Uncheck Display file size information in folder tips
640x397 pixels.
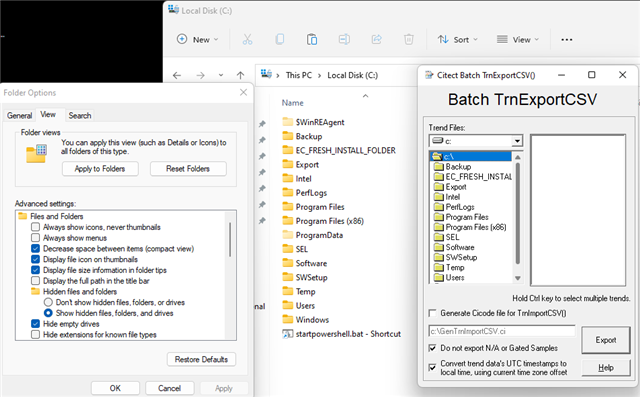coord(36,270)
